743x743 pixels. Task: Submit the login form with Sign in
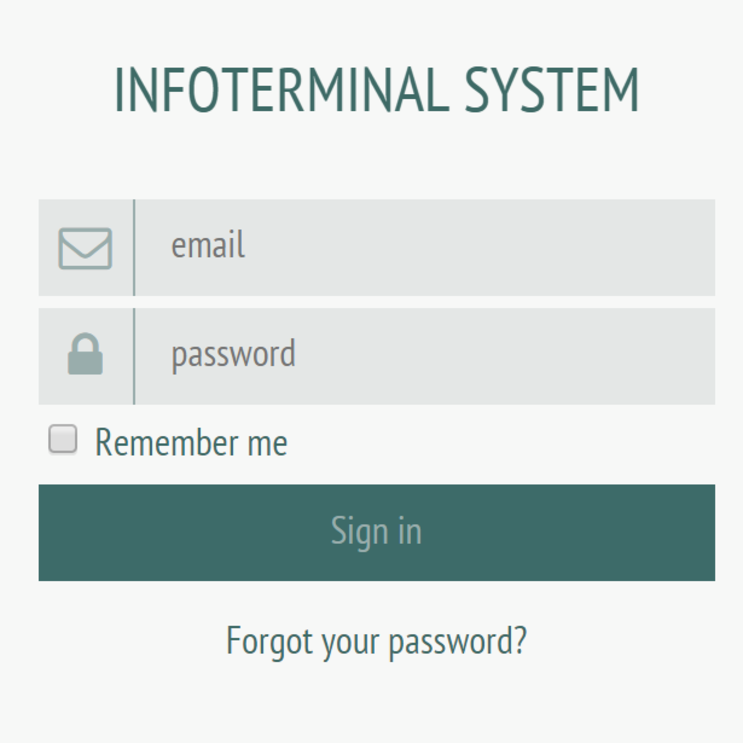click(376, 532)
